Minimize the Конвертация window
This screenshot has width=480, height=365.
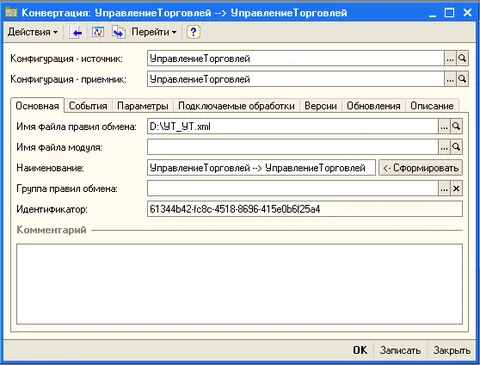point(433,13)
